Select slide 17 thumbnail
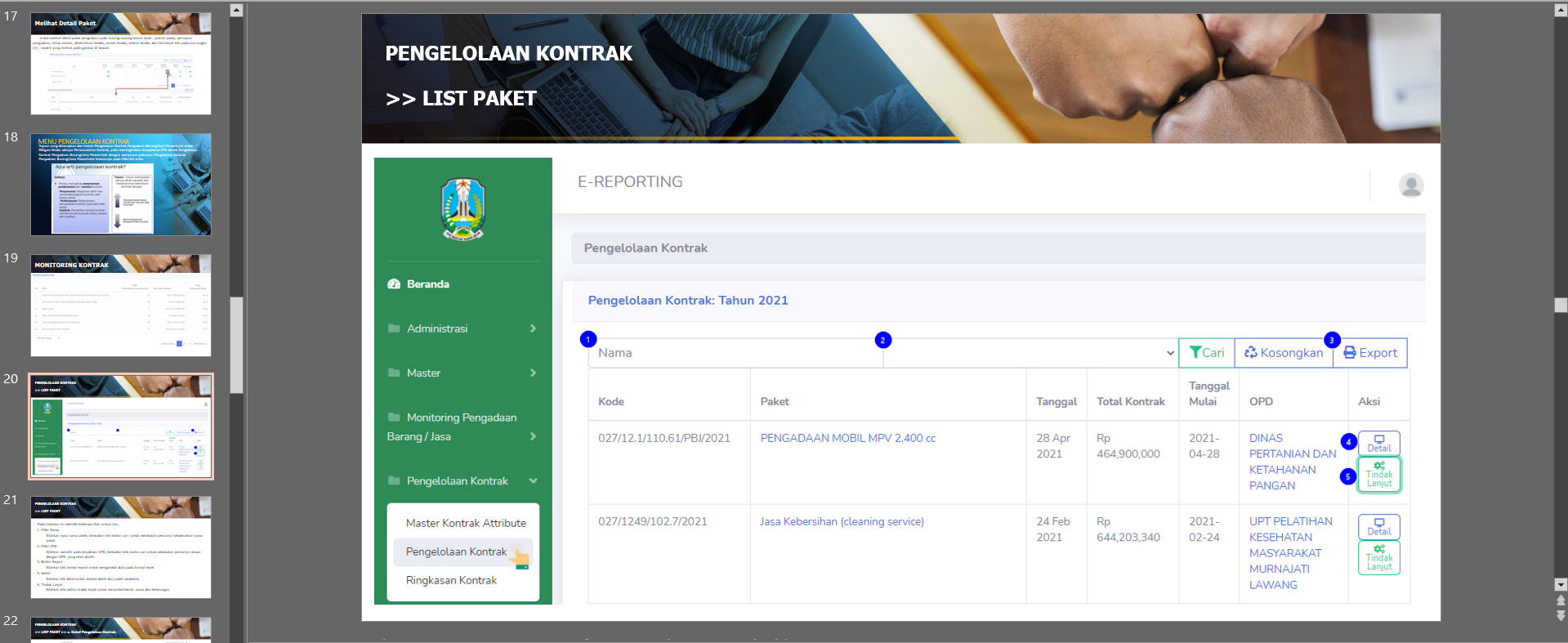The image size is (1568, 643). pyautogui.click(x=121, y=64)
